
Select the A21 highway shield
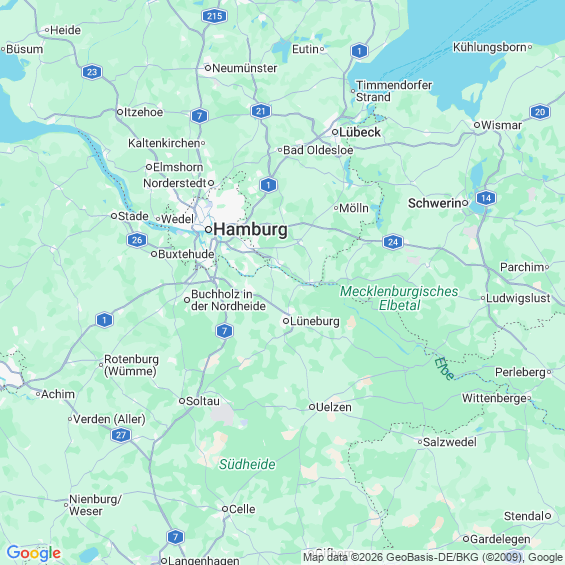(261, 111)
